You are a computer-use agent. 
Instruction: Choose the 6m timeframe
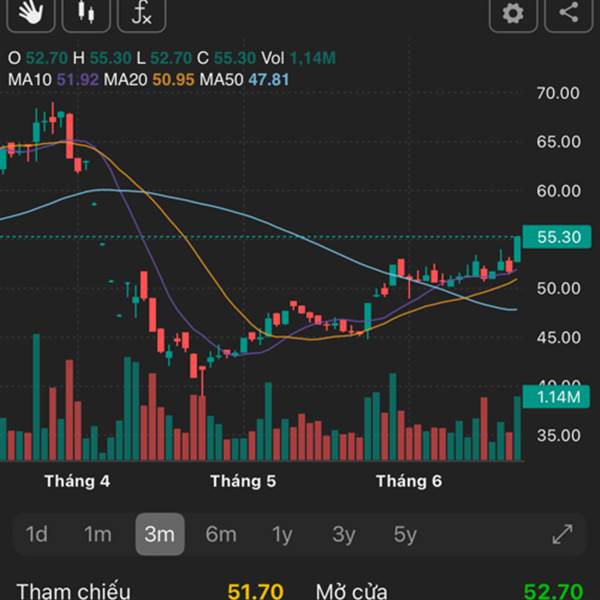coord(221,534)
